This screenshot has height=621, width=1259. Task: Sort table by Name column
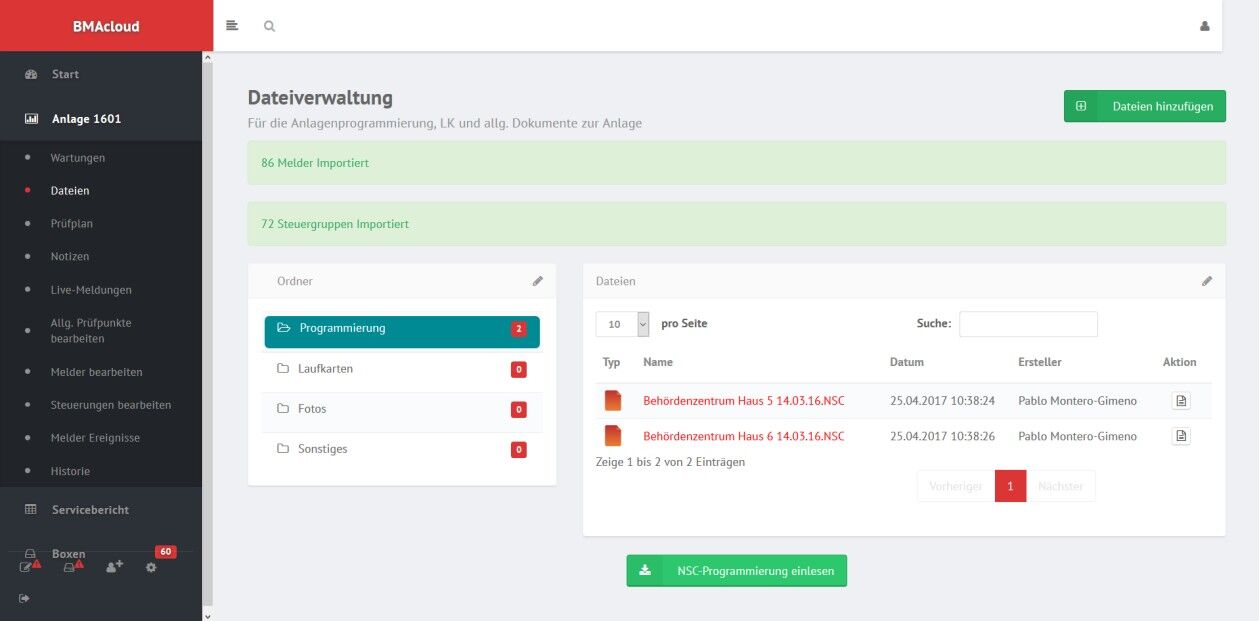coord(658,362)
